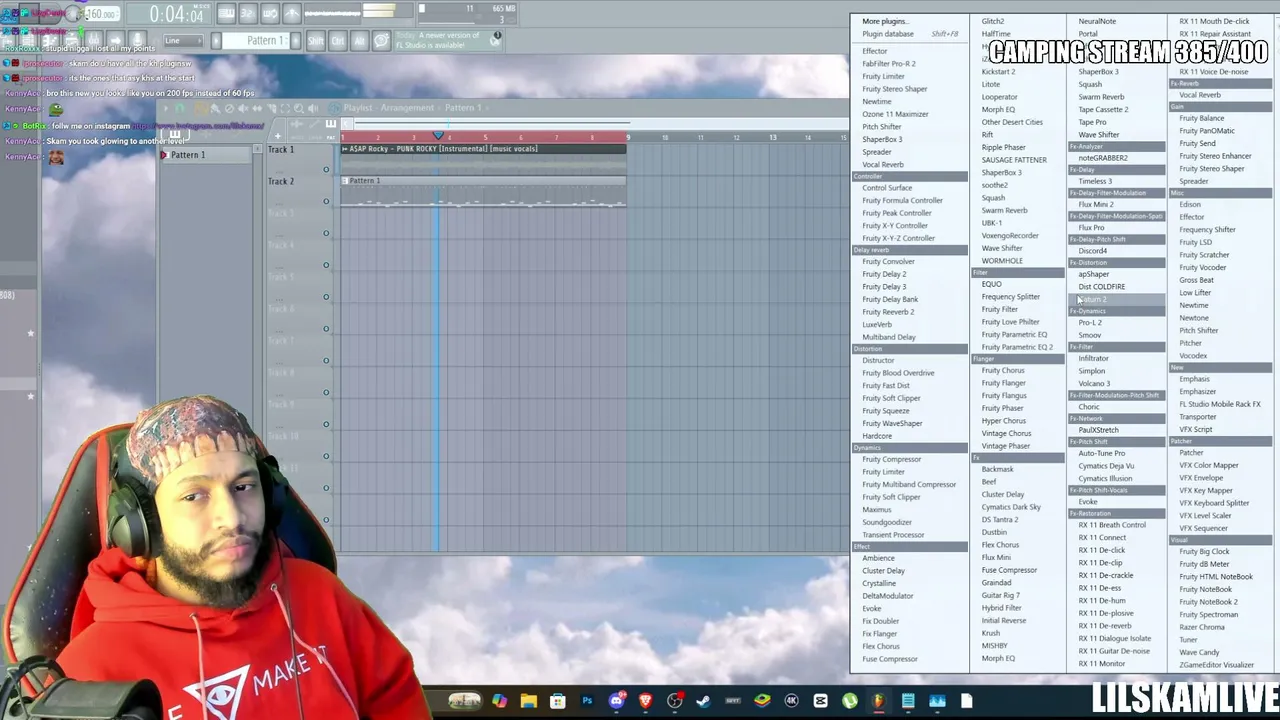This screenshot has width=1280, height=720.
Task: Click the Instagram link in chat
Action: click(x=199, y=126)
